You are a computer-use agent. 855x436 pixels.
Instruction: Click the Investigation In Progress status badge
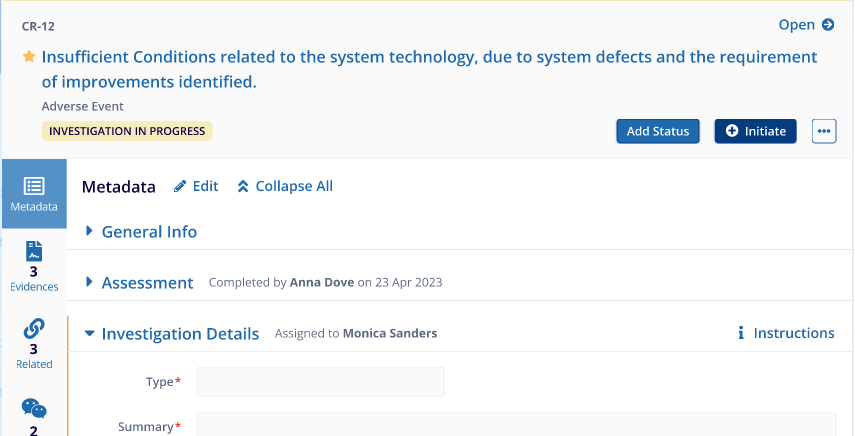(127, 131)
